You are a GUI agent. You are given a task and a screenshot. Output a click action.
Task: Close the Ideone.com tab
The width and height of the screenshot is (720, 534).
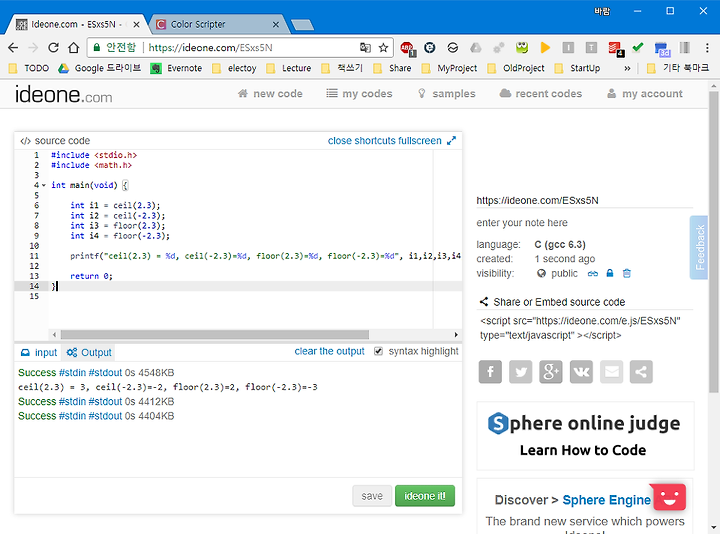[136, 24]
